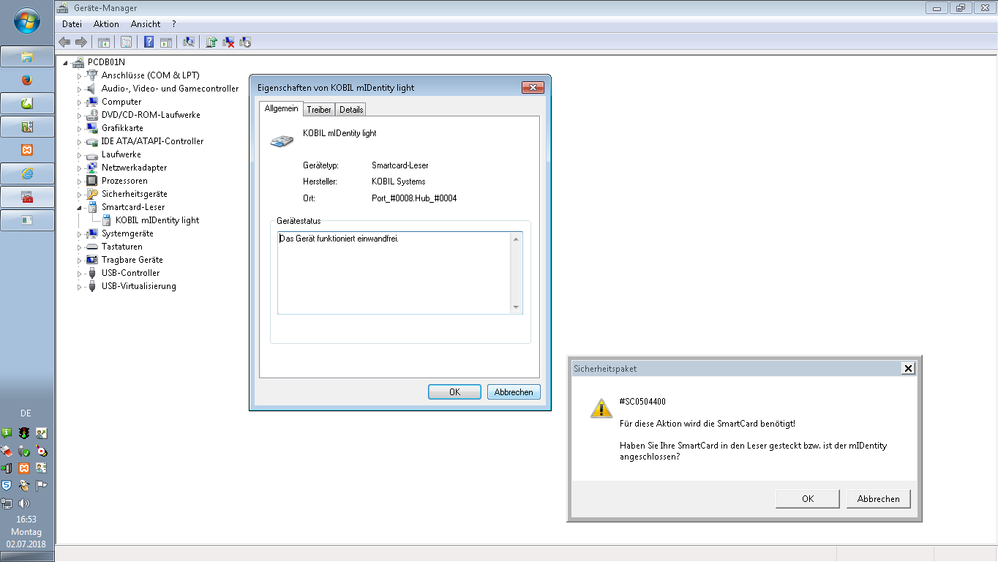Open the Properties toolbar icon
The image size is (998, 562).
(x=126, y=42)
